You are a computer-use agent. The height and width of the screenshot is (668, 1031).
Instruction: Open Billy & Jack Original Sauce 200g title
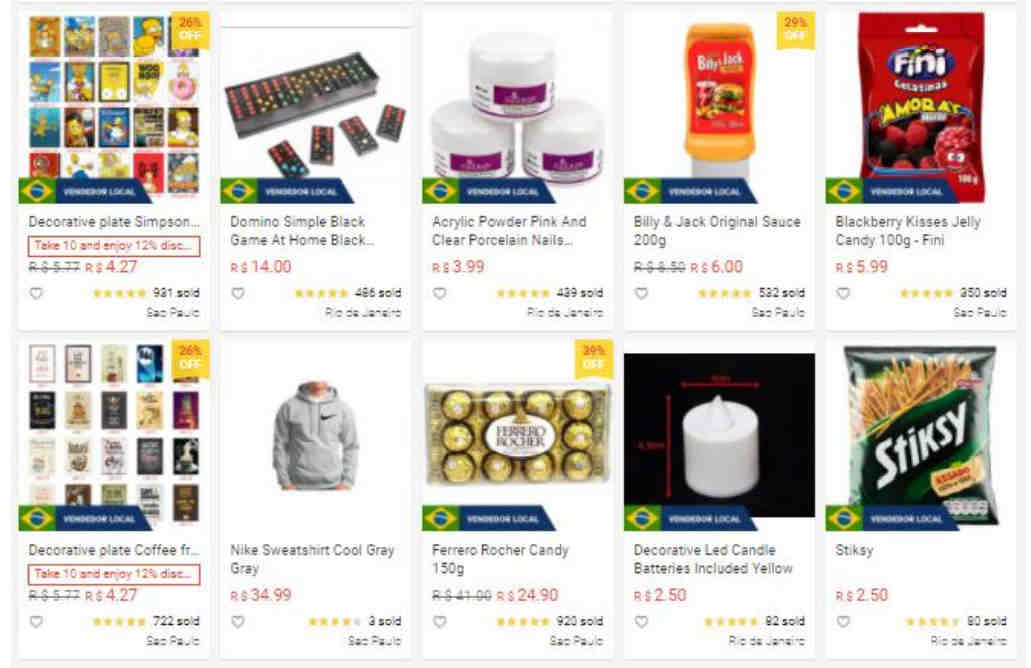point(717,231)
